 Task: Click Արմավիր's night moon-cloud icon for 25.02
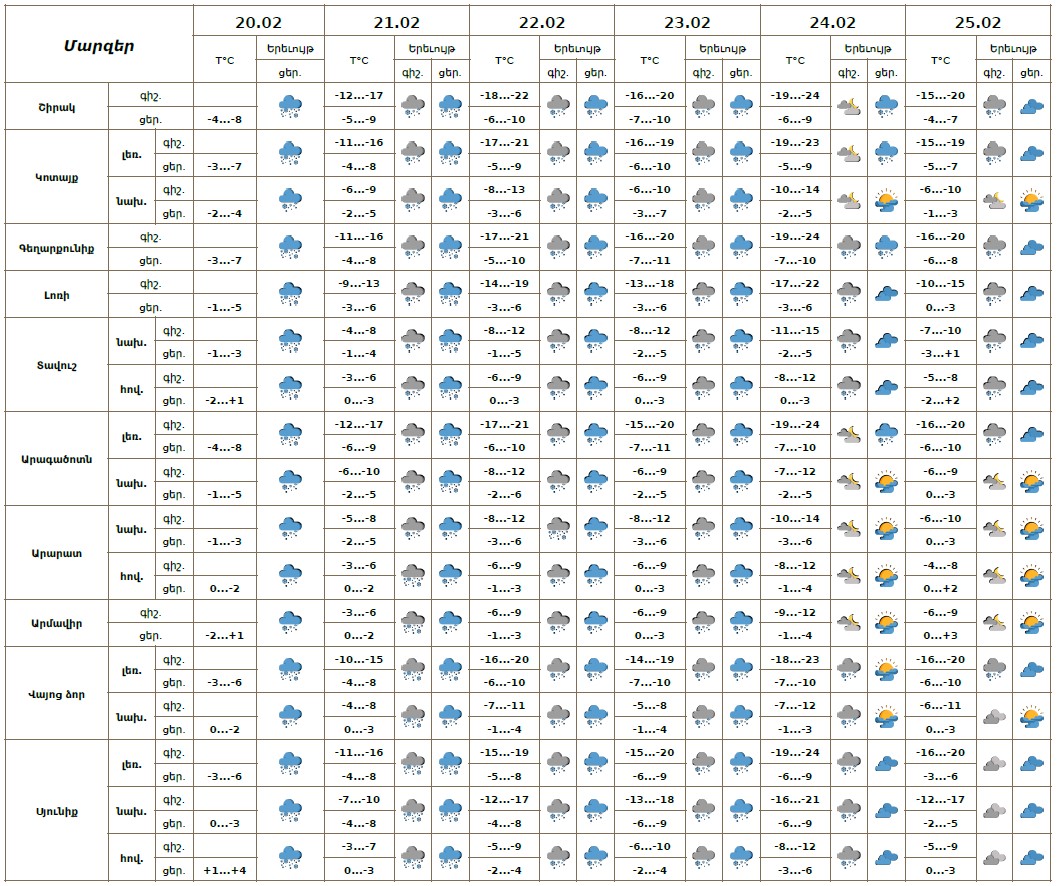[x=994, y=623]
